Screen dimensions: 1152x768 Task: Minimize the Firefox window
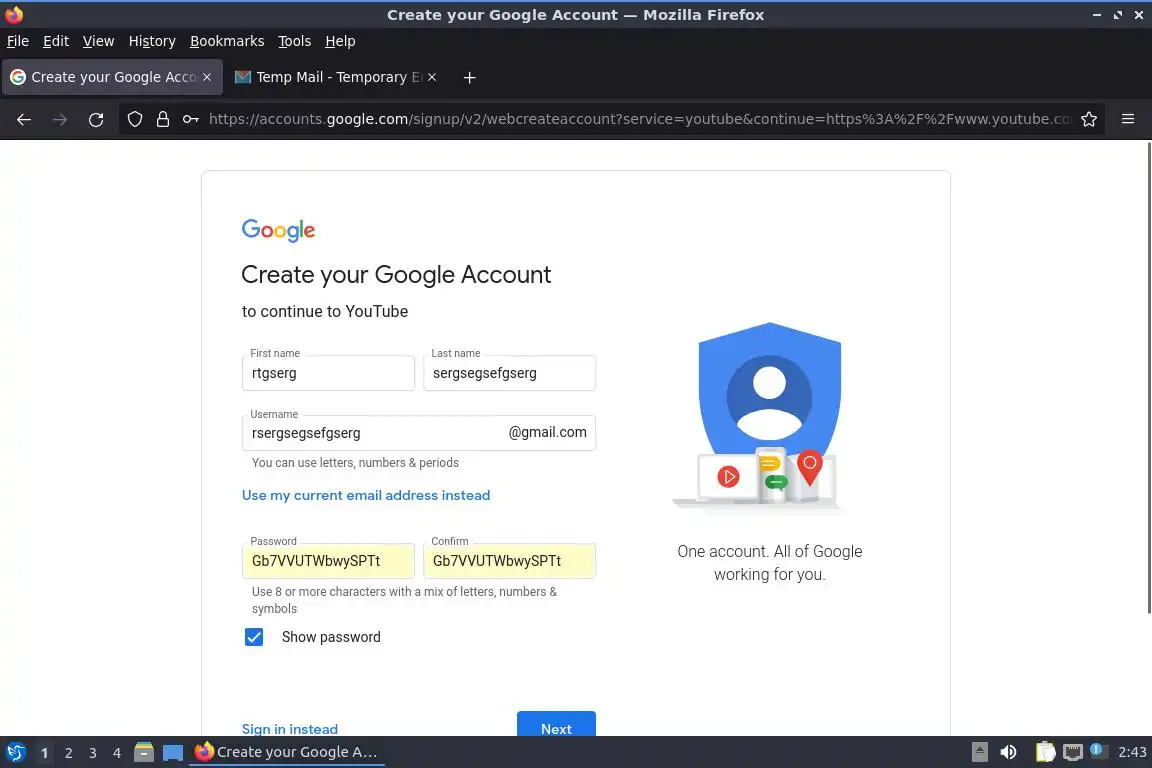[1096, 15]
